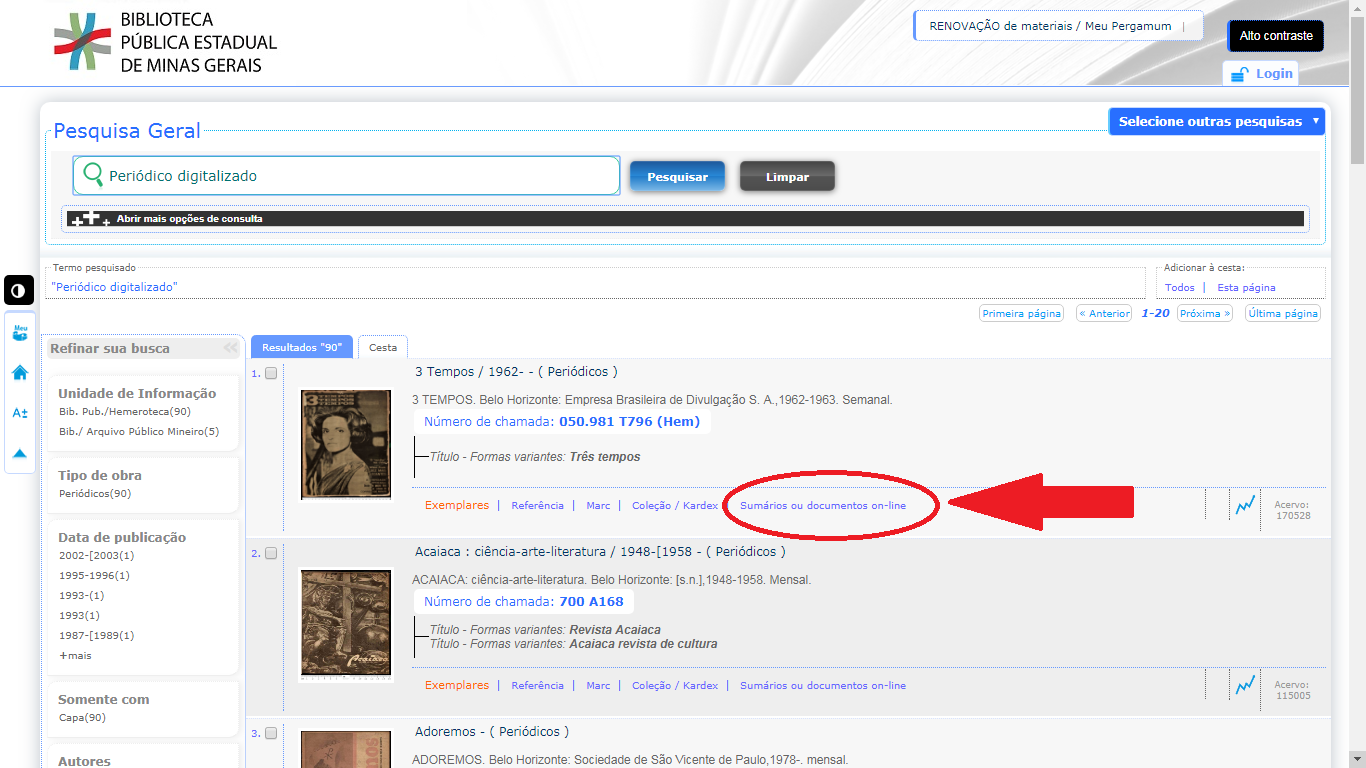The width and height of the screenshot is (1366, 768).
Task: Switch to the Cesta tab
Action: [383, 348]
